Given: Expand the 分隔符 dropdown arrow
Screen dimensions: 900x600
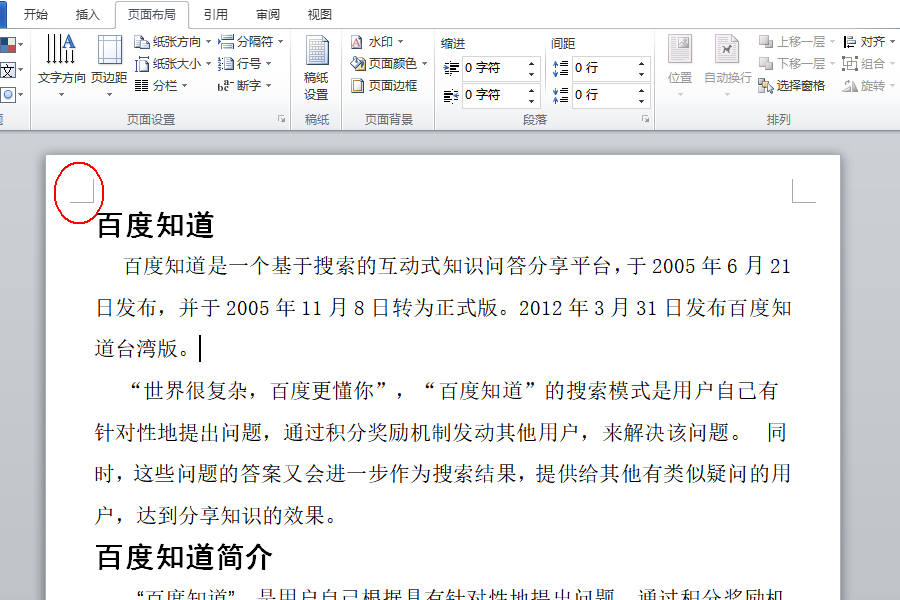Looking at the screenshot, I should click(281, 42).
